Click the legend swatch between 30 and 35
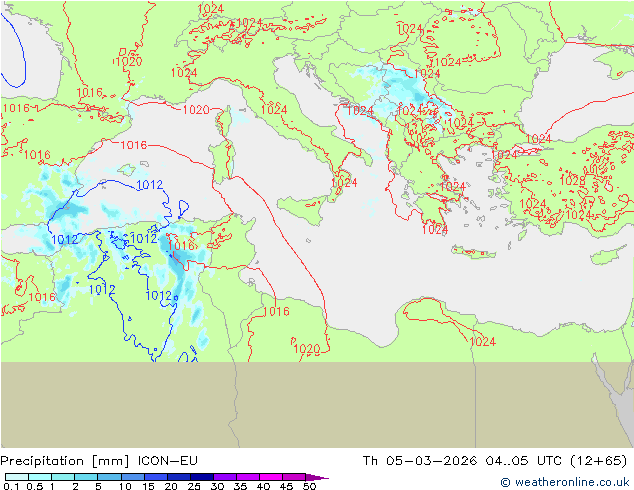 pyautogui.click(x=224, y=477)
